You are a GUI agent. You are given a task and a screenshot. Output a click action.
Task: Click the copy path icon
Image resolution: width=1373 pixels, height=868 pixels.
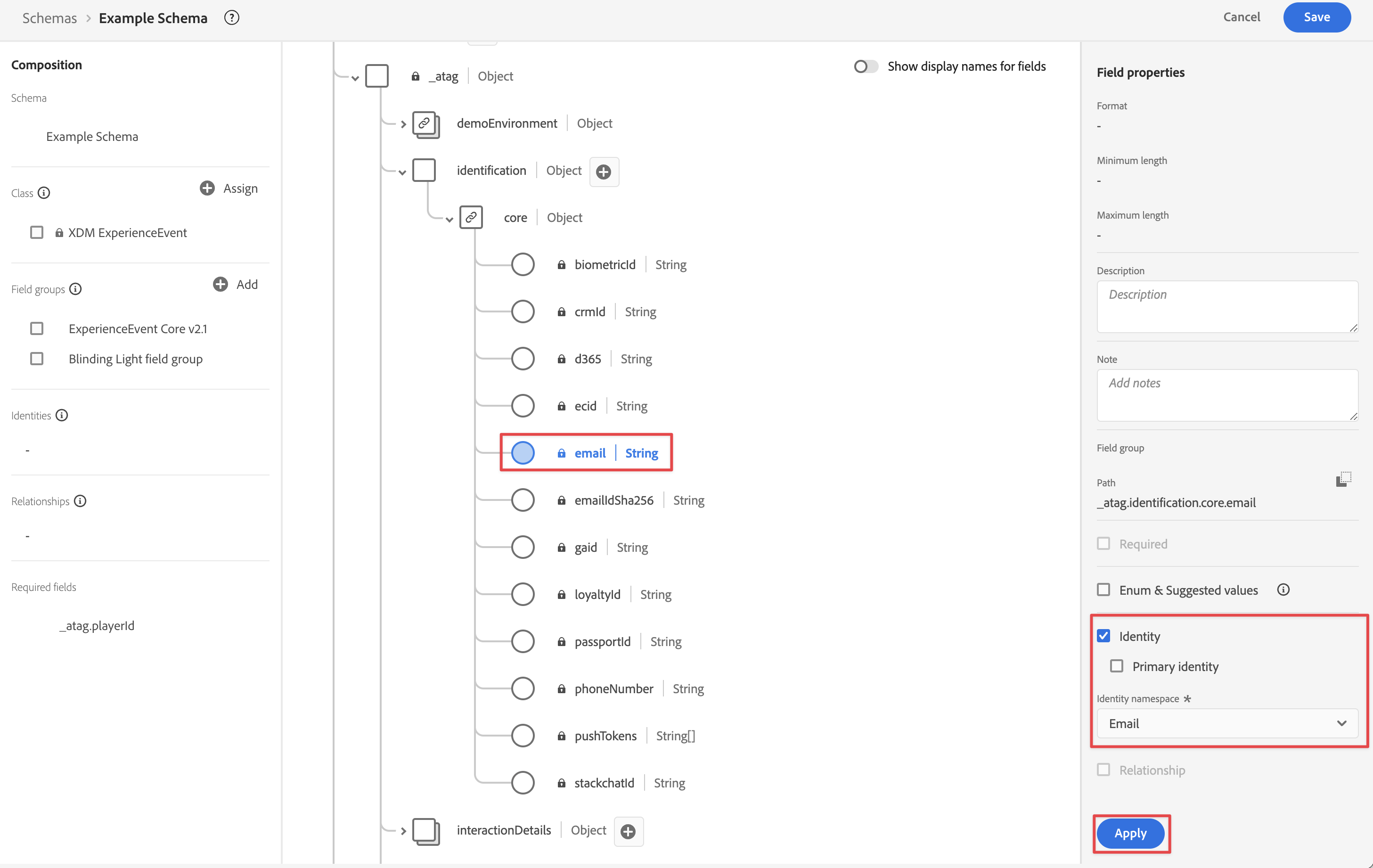(x=1343, y=479)
